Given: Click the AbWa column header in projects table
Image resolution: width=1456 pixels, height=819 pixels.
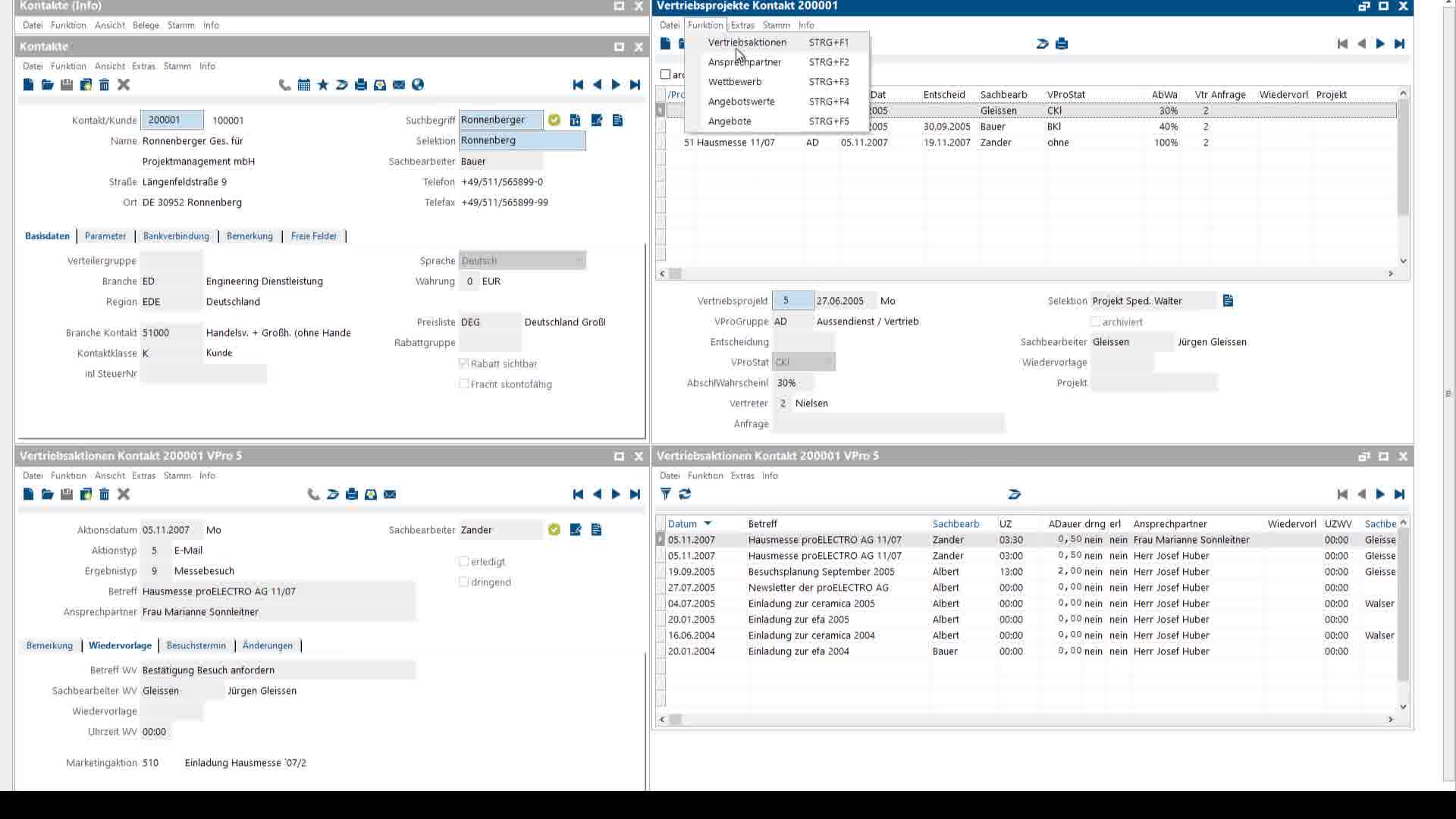Looking at the screenshot, I should (1164, 95).
